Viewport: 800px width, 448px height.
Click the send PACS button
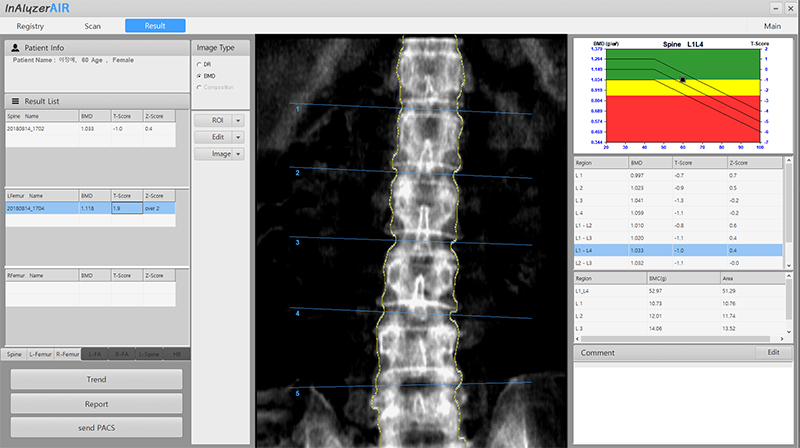(97, 428)
